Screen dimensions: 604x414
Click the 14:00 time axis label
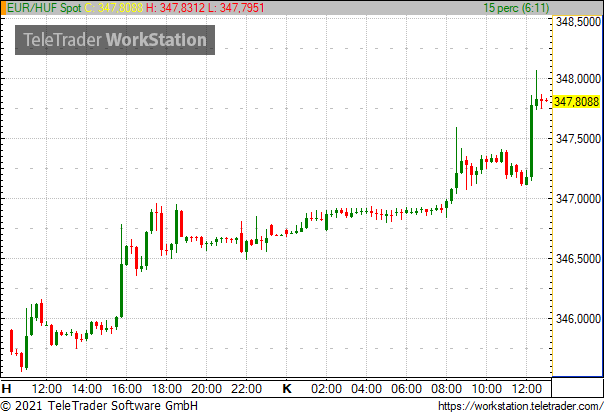pyautogui.click(x=86, y=388)
